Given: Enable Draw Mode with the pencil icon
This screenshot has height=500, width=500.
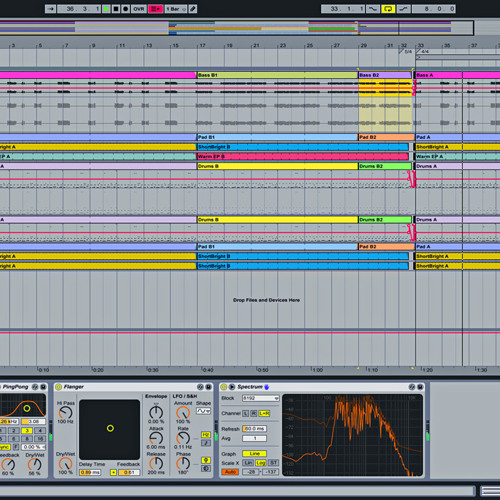Looking at the screenshot, I should 193,9.
